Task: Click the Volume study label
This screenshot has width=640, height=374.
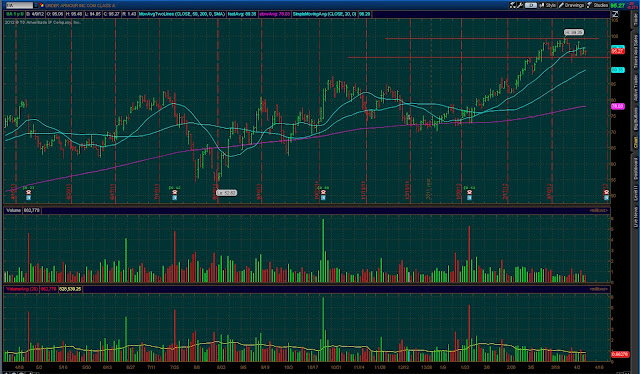Action: point(13,210)
